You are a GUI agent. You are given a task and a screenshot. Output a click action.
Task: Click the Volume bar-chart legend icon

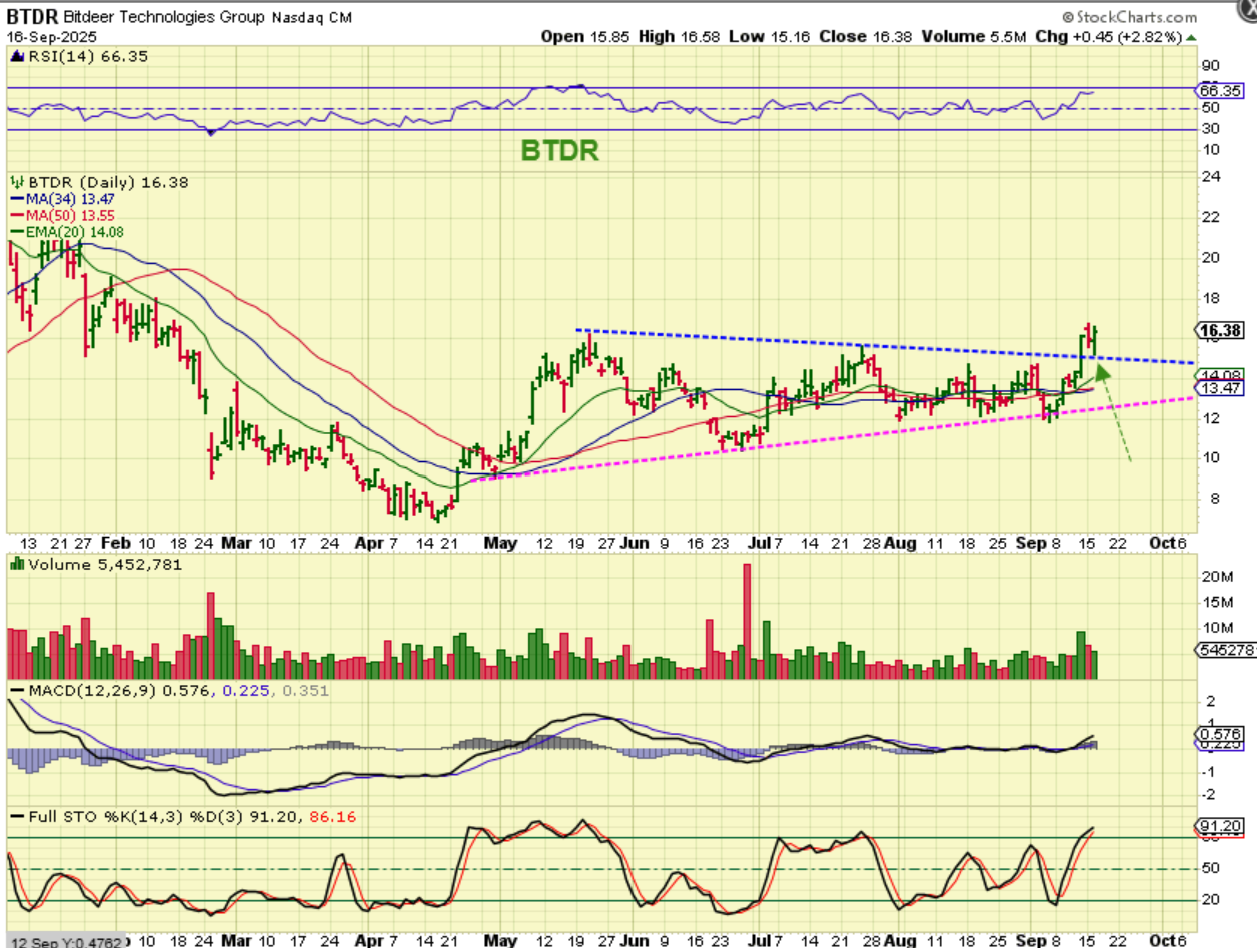click(17, 564)
